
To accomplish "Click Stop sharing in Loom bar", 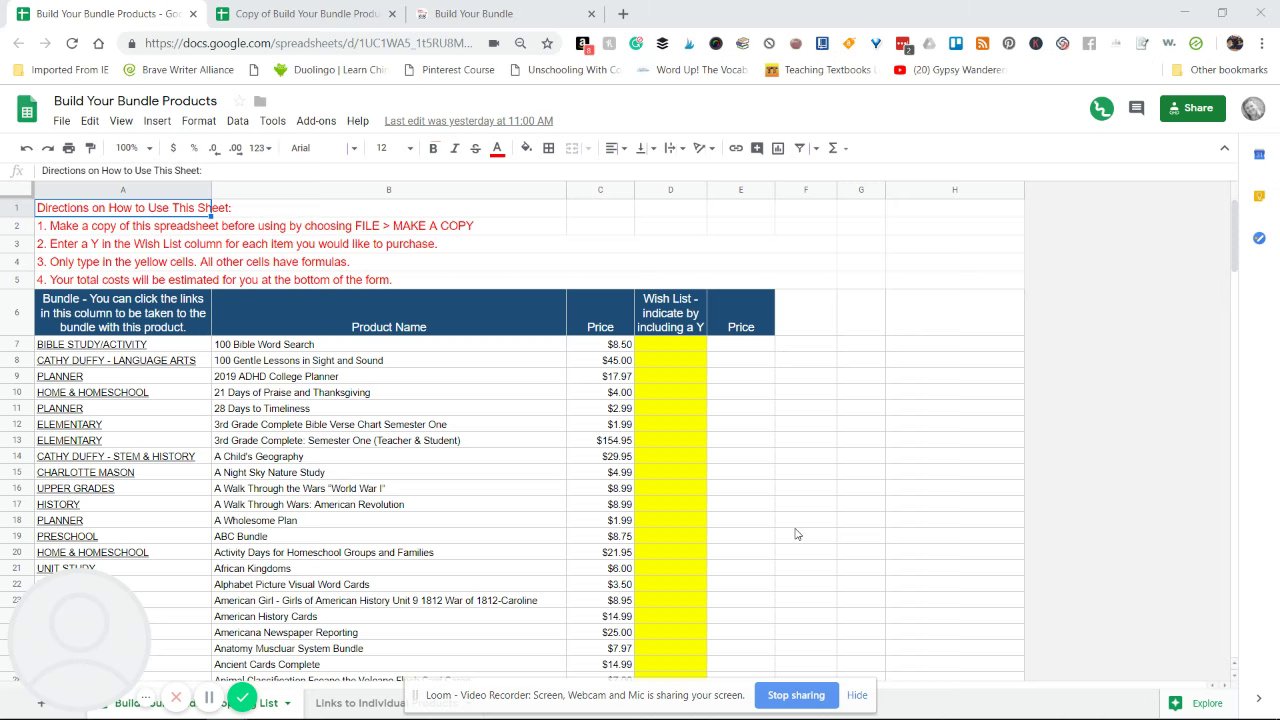I will point(796,695).
